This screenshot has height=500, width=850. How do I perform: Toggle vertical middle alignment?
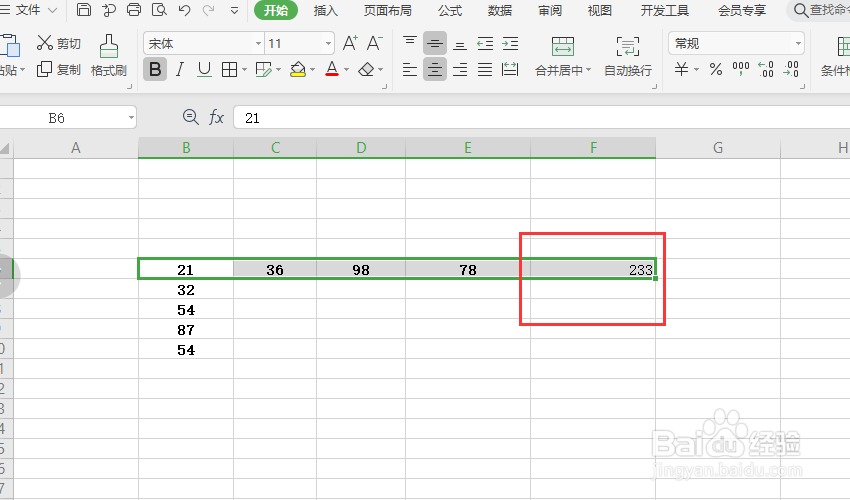(x=435, y=43)
